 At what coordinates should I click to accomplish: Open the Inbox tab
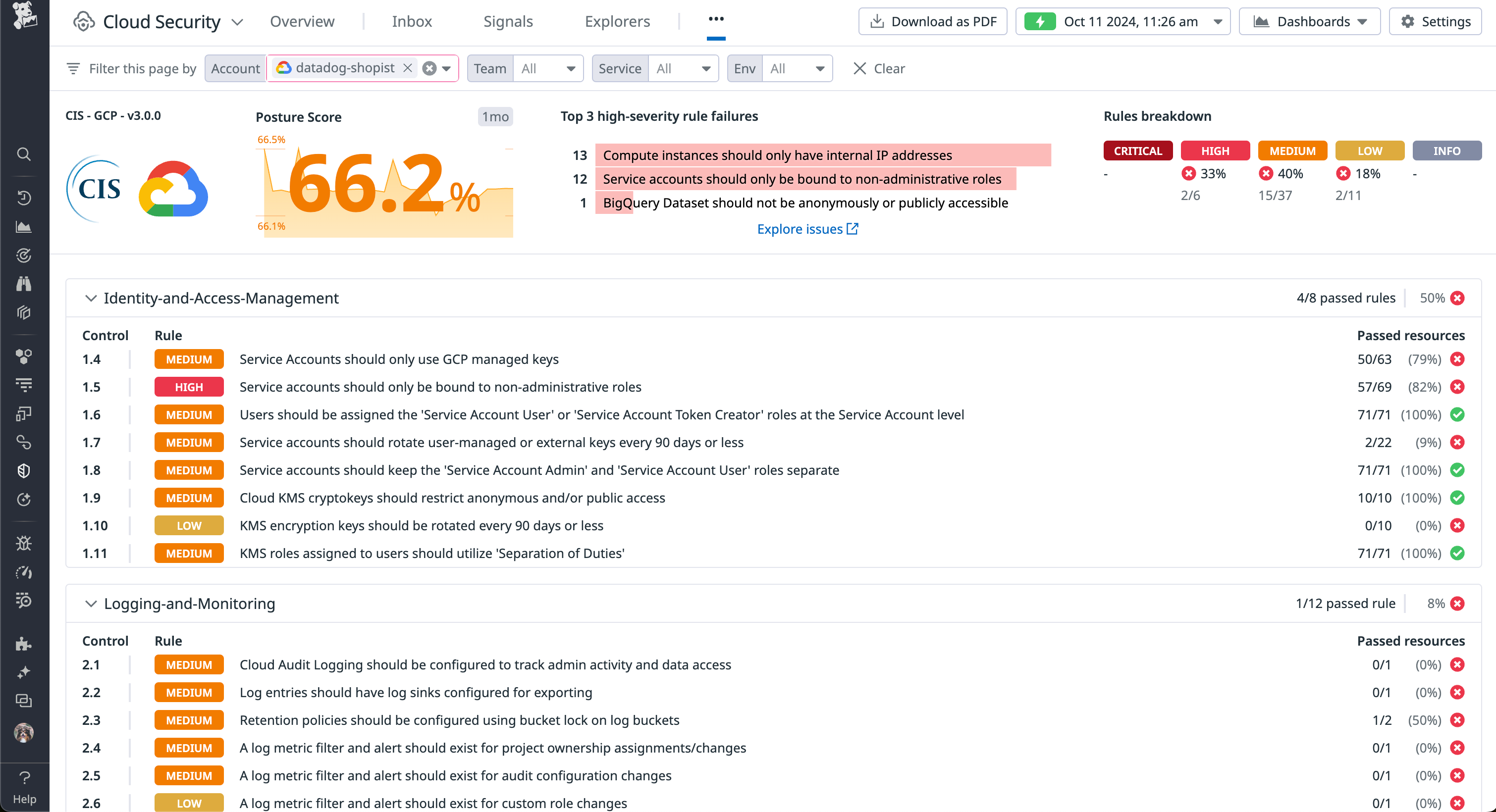[412, 21]
